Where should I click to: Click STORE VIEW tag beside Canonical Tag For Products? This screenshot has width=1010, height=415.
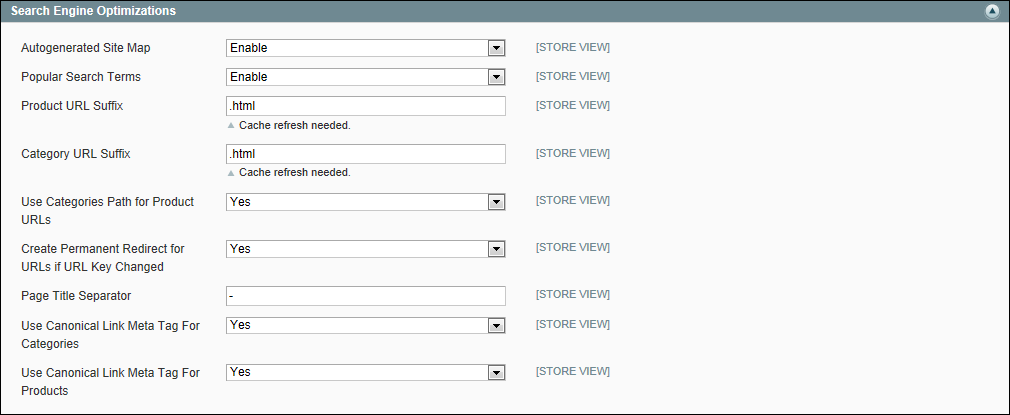click(573, 371)
